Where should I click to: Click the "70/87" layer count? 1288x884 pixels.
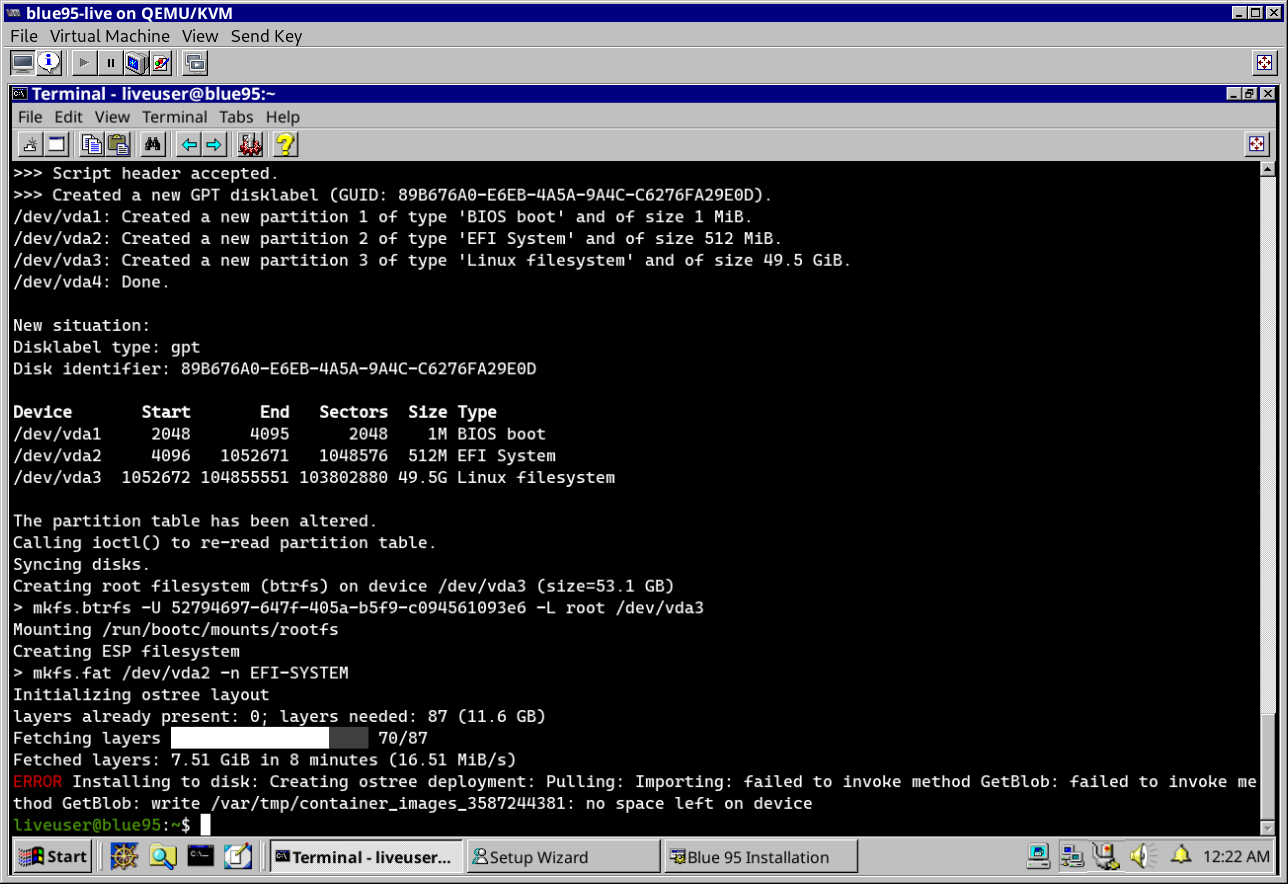coord(403,738)
